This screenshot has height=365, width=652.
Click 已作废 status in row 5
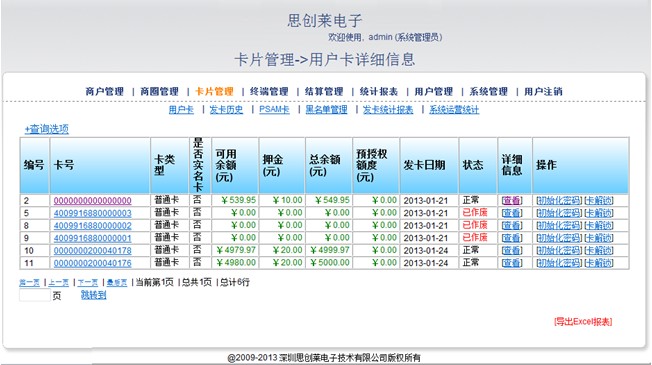475,213
